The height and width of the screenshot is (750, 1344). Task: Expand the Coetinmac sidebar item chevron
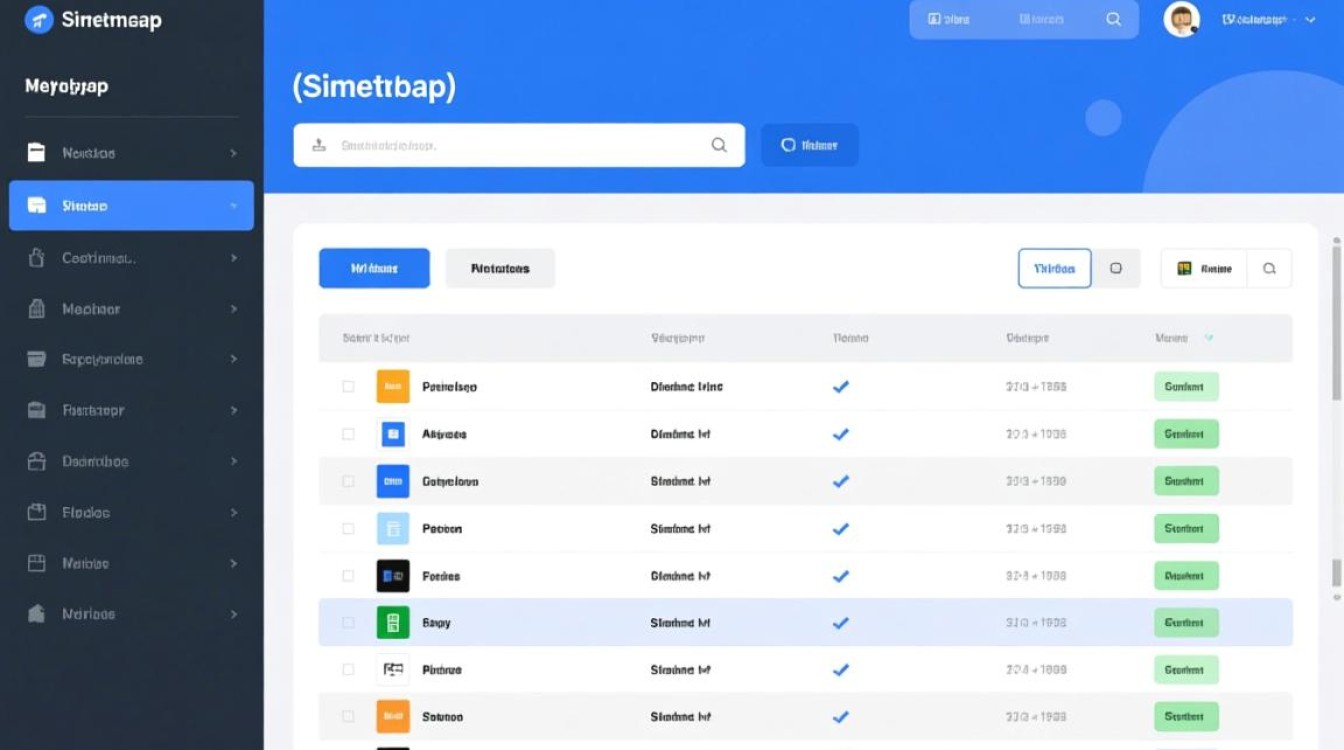233,258
